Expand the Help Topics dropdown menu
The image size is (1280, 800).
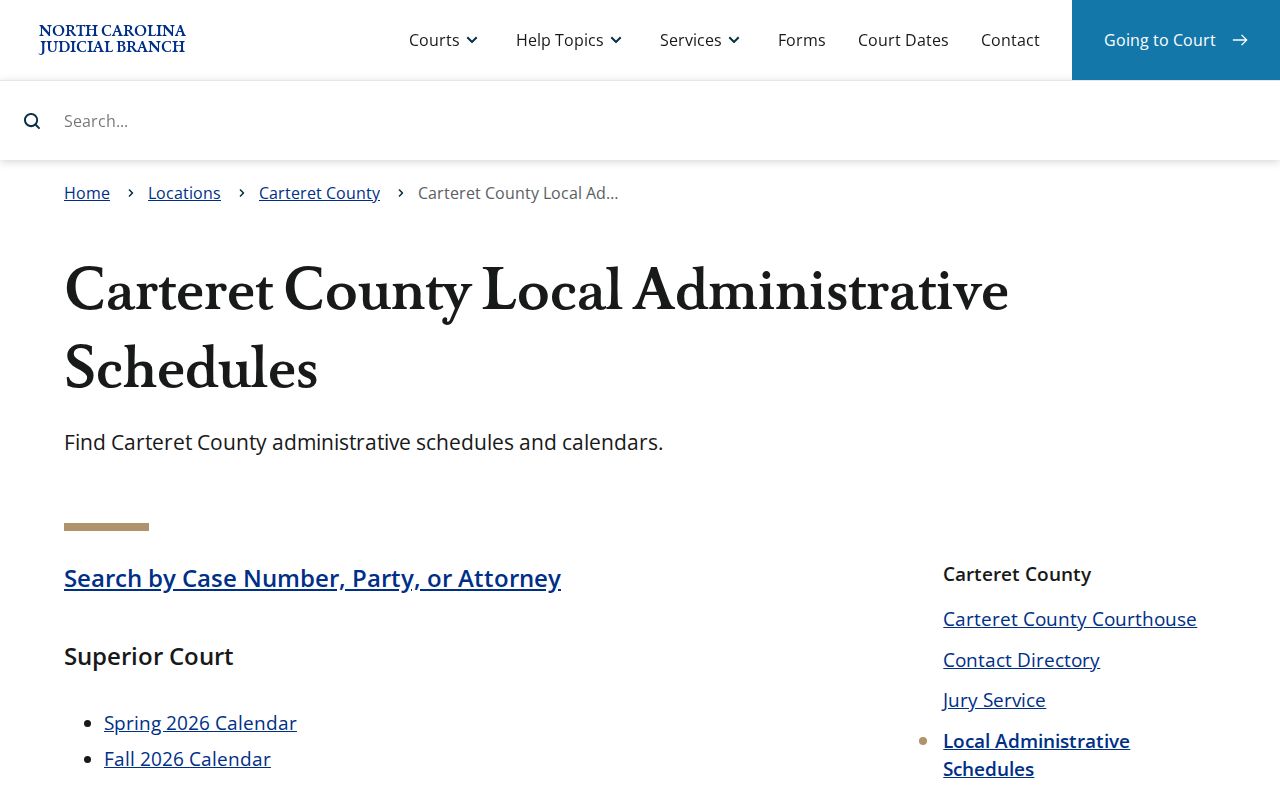pyautogui.click(x=569, y=40)
